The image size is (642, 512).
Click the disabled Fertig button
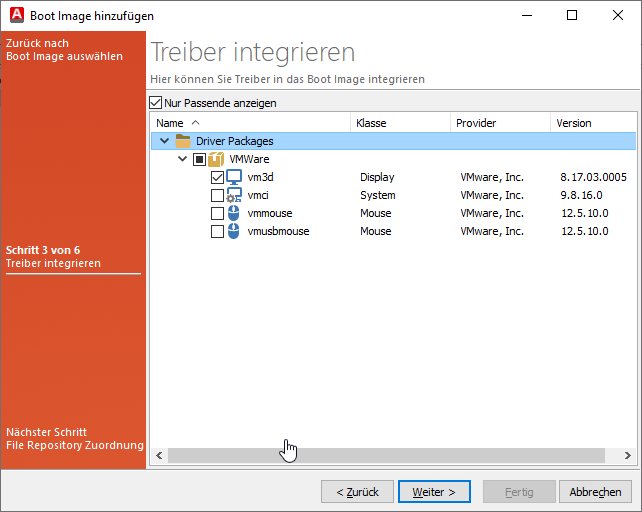point(519,492)
